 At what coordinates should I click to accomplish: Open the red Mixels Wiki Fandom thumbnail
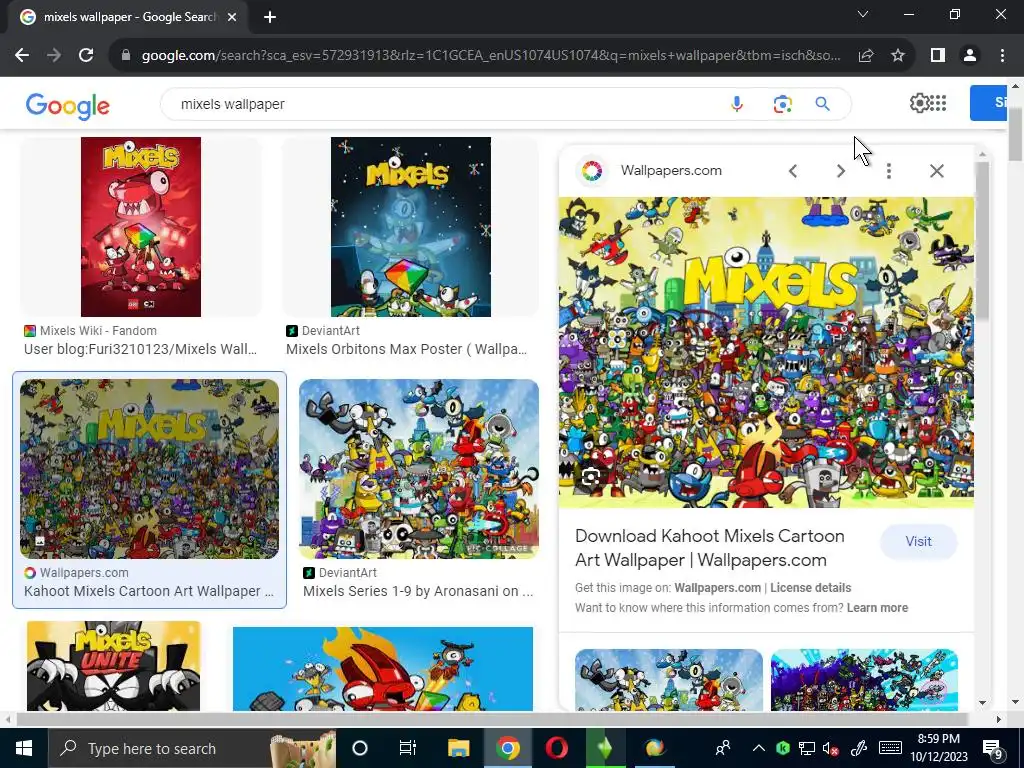pos(141,227)
